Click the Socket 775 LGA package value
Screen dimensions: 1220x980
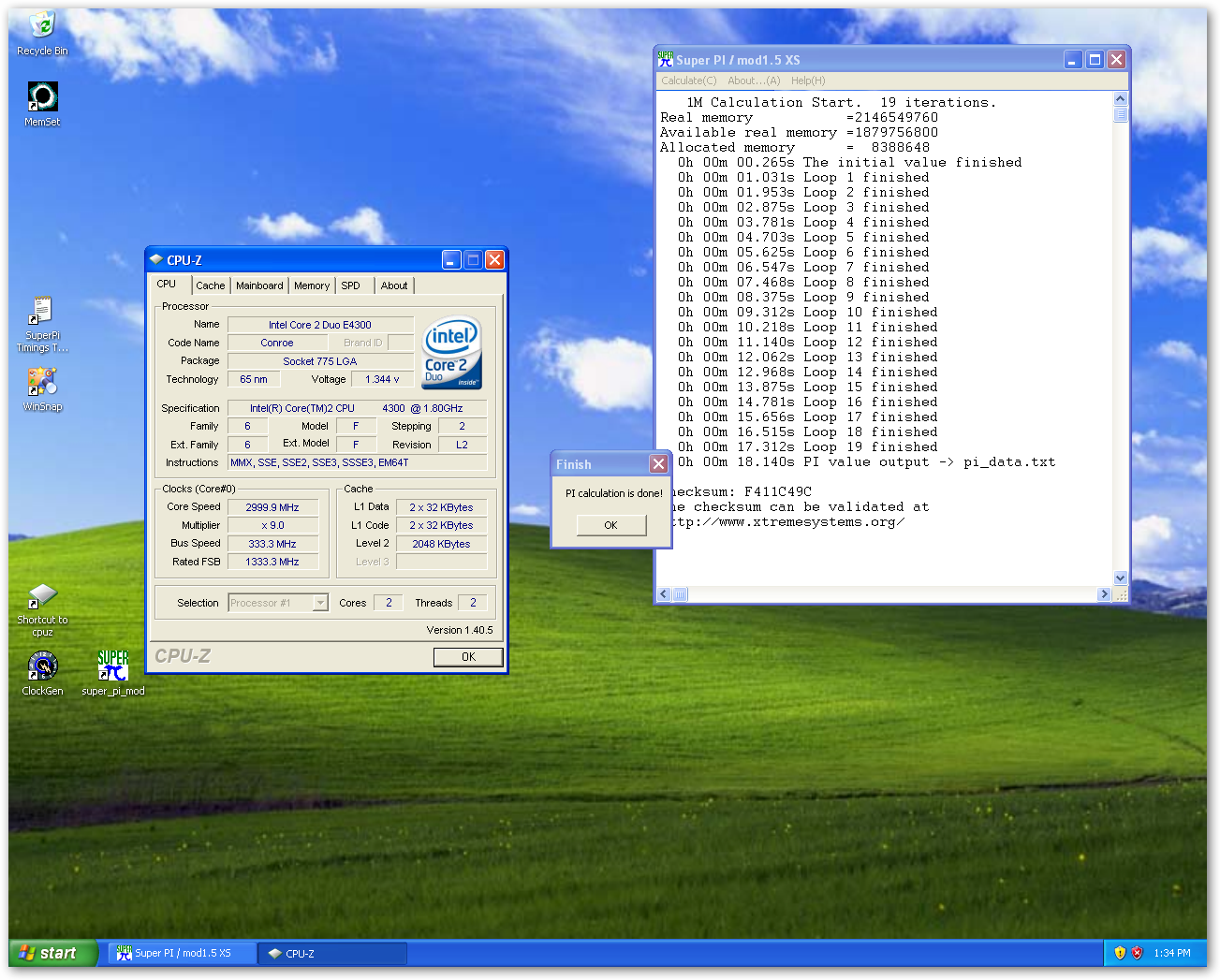[x=320, y=361]
